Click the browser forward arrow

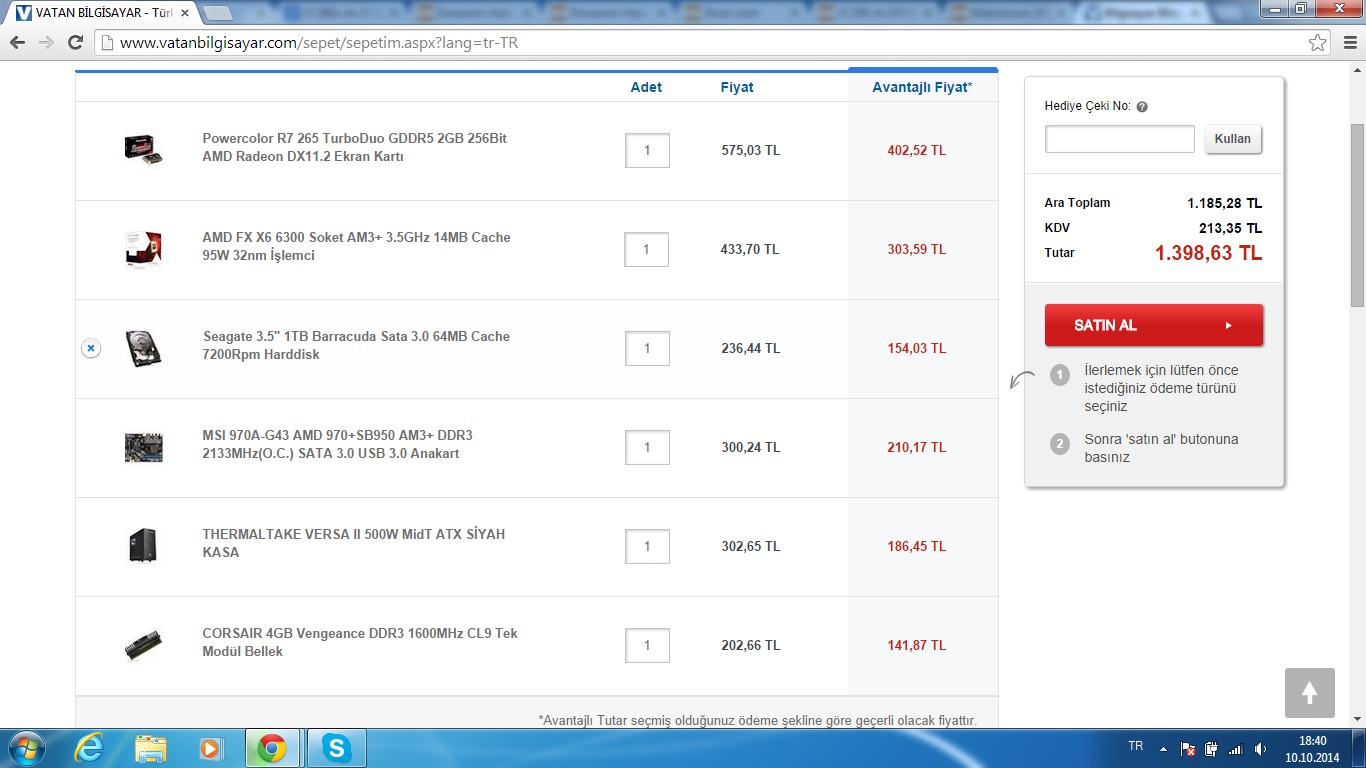[x=46, y=43]
